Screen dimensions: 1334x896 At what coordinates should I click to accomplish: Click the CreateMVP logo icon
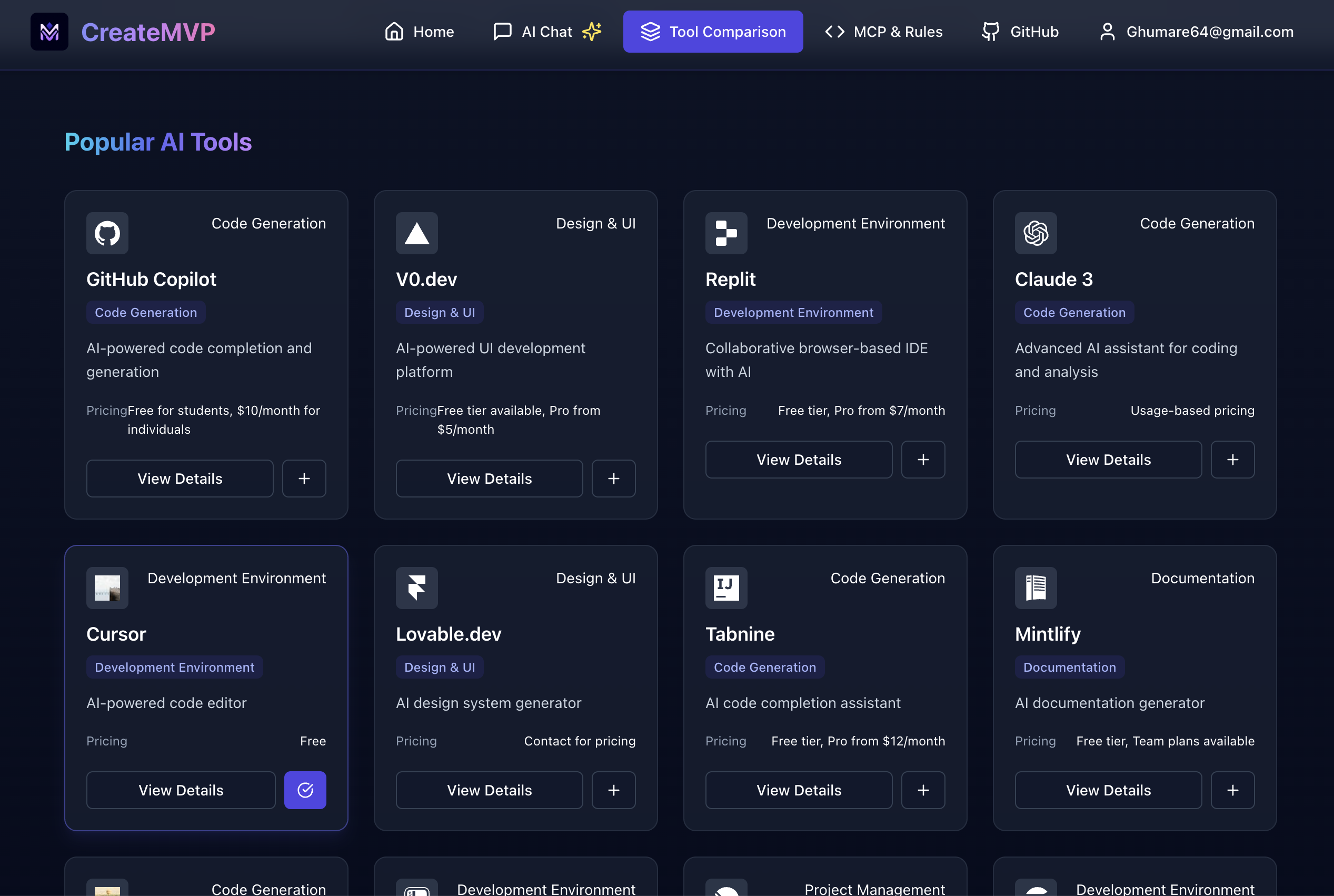[x=49, y=32]
